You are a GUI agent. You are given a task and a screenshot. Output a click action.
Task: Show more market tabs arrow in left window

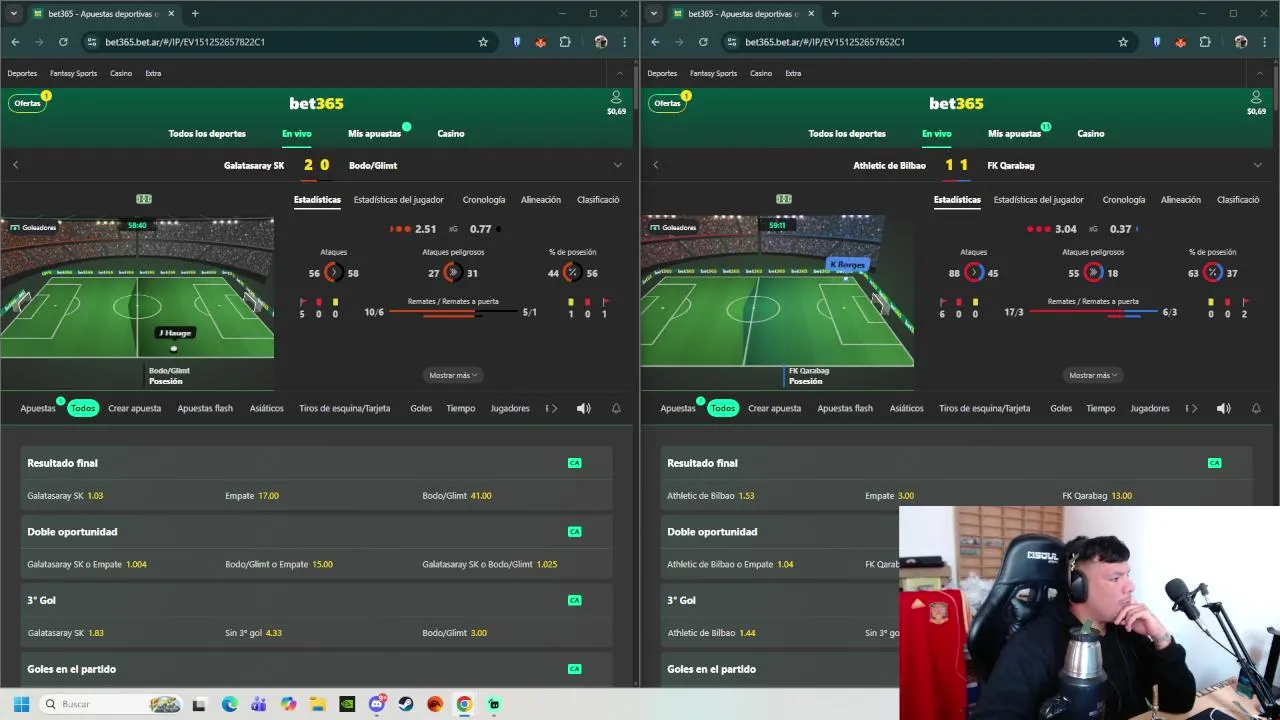554,408
